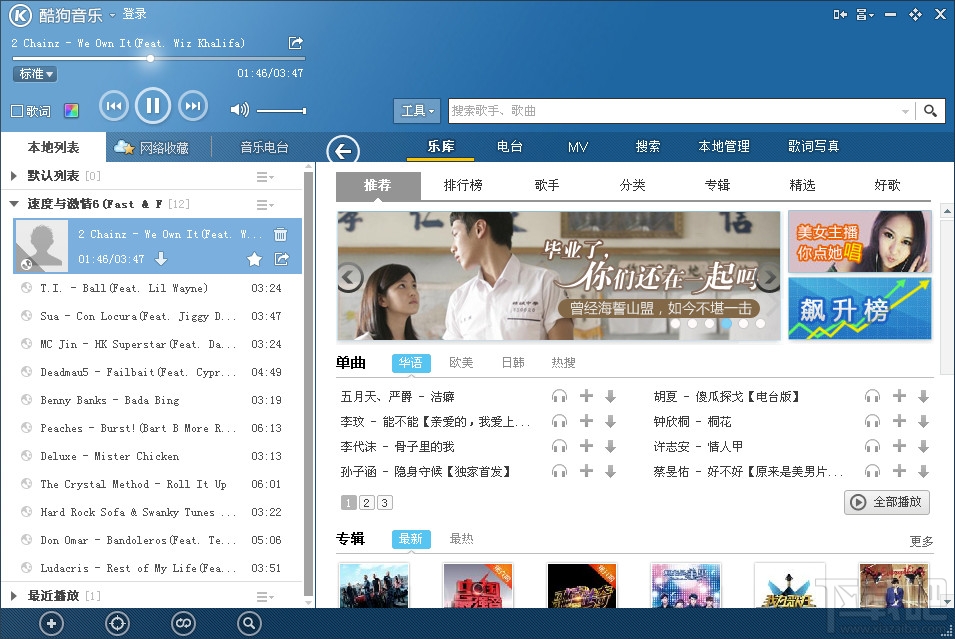Collapse the 速度与激情6 playlist
This screenshot has height=639, width=955.
(14, 204)
